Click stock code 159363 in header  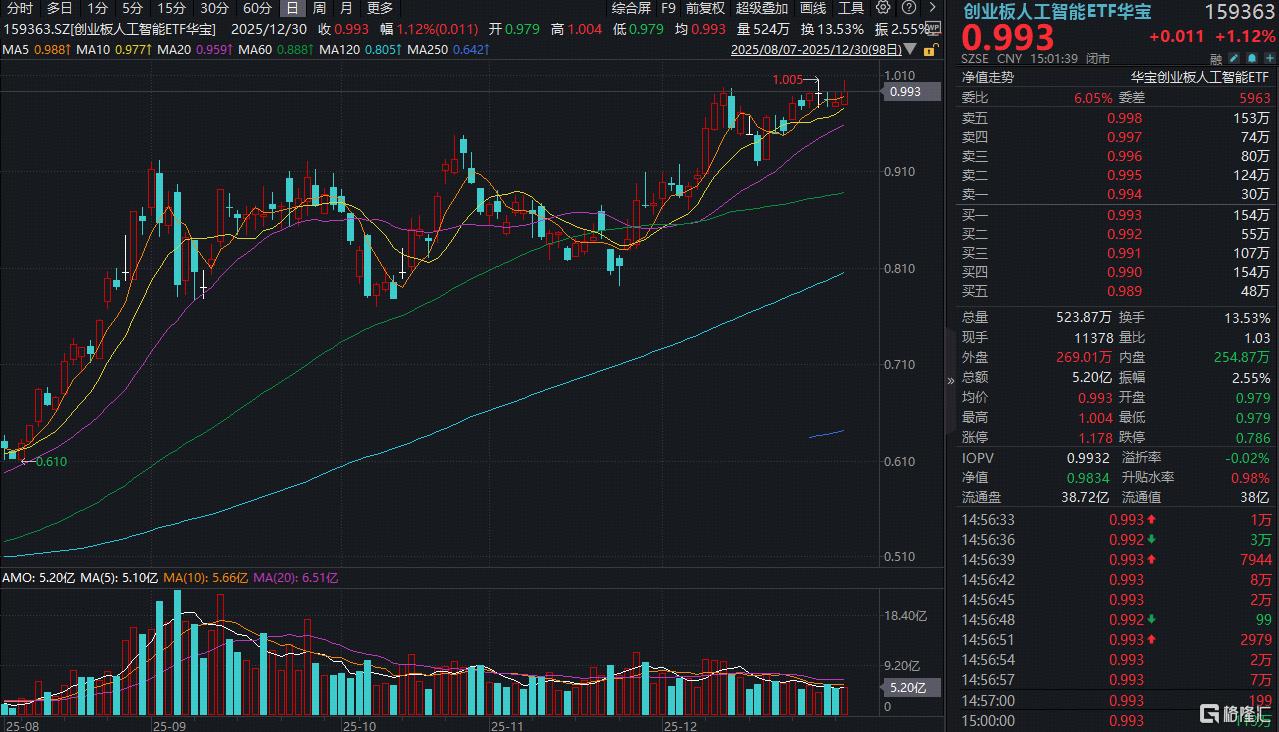[1240, 12]
